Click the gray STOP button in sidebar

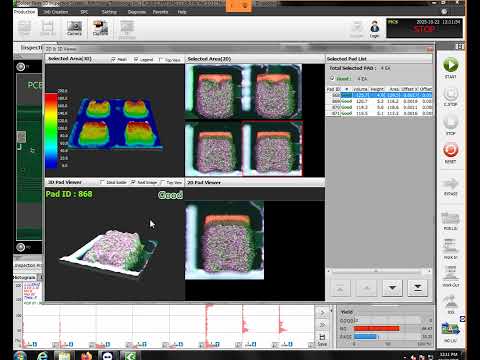(450, 123)
